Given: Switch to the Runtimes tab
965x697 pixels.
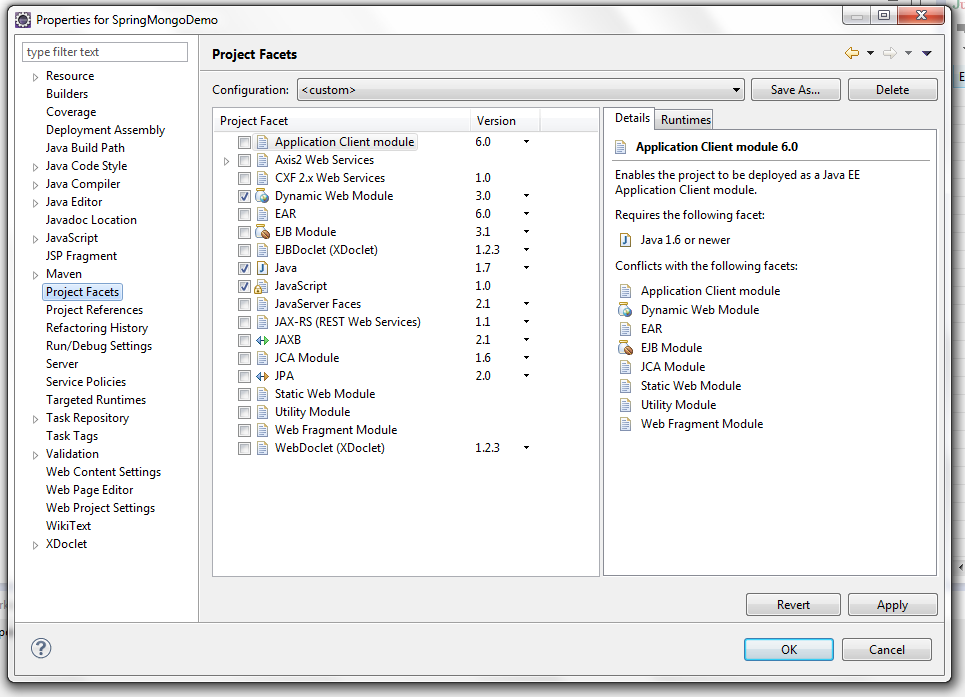Looking at the screenshot, I should (685, 119).
